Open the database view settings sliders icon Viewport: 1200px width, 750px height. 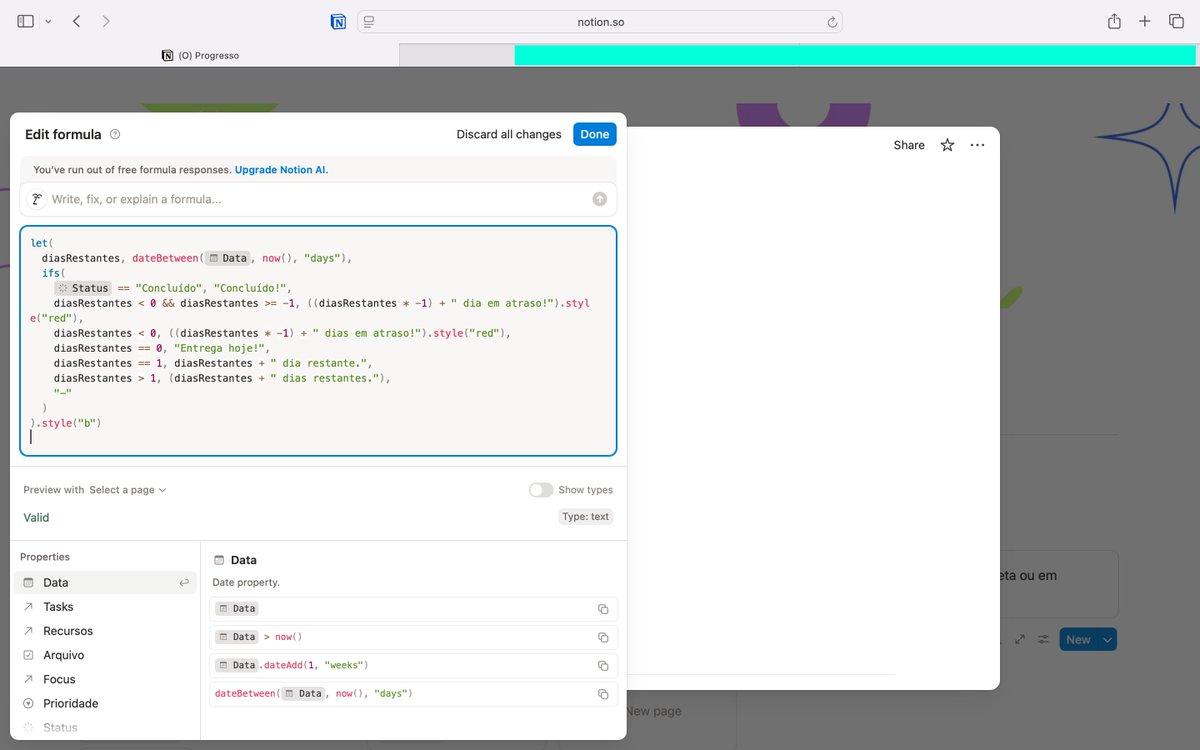point(1044,640)
